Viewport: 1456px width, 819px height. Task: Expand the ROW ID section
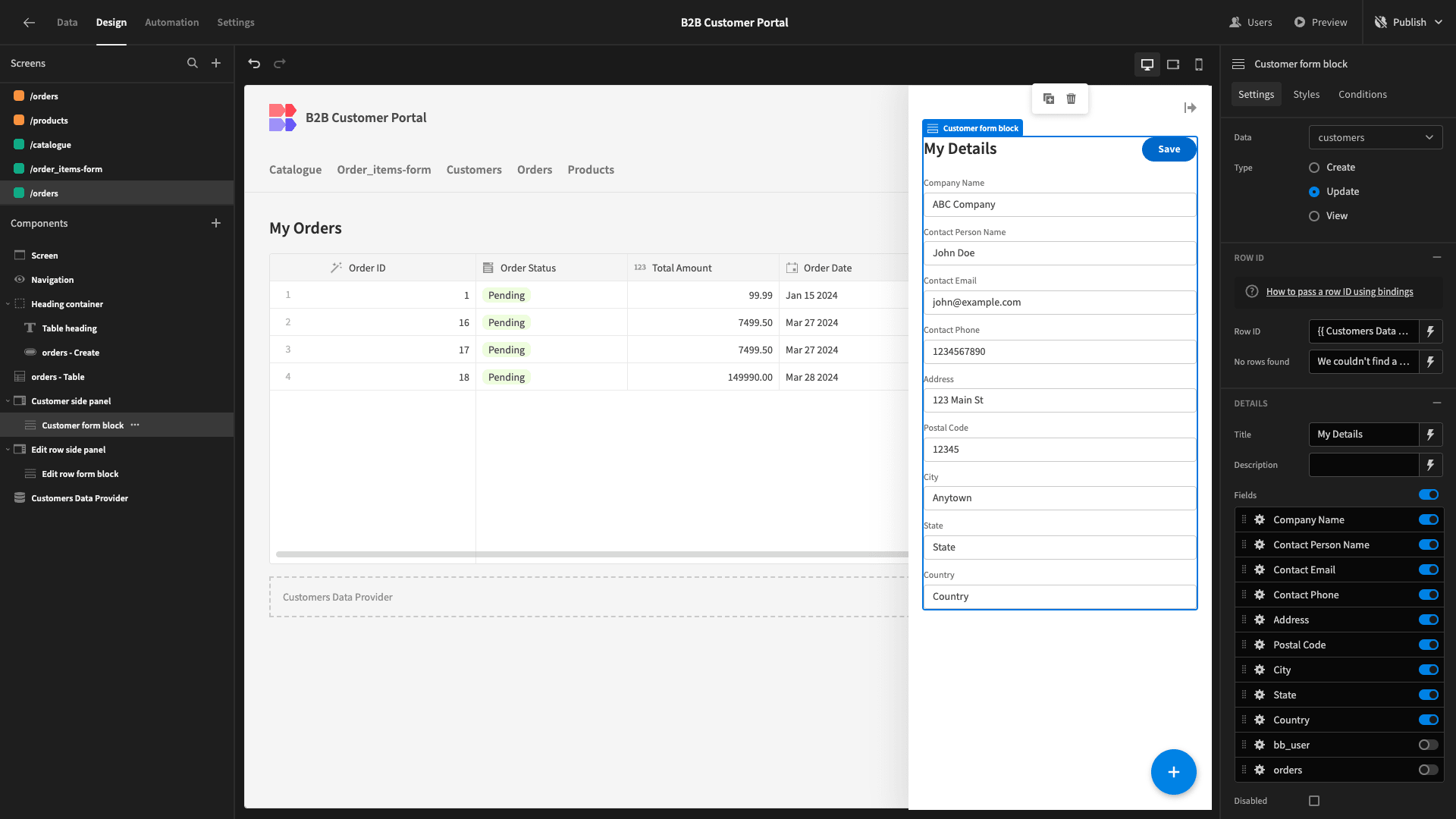point(1437,258)
